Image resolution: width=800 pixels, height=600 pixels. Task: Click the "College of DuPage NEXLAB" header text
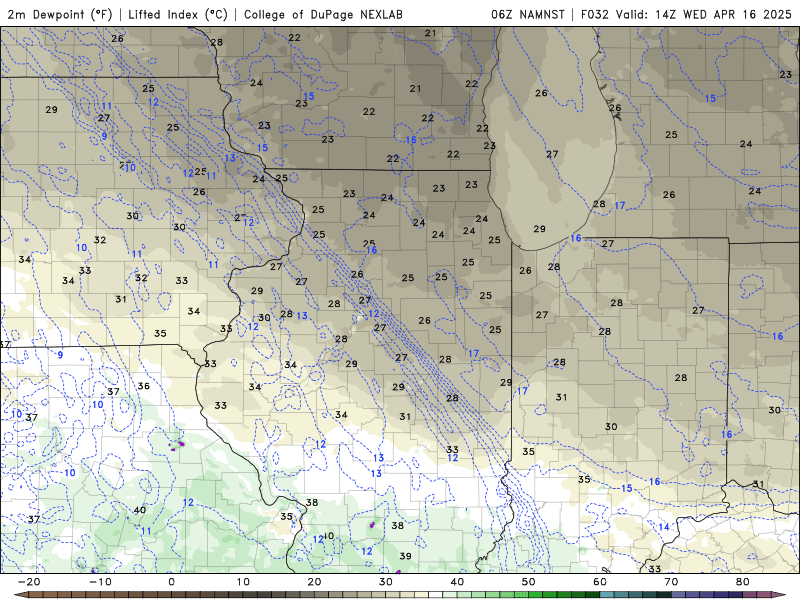[x=323, y=14]
